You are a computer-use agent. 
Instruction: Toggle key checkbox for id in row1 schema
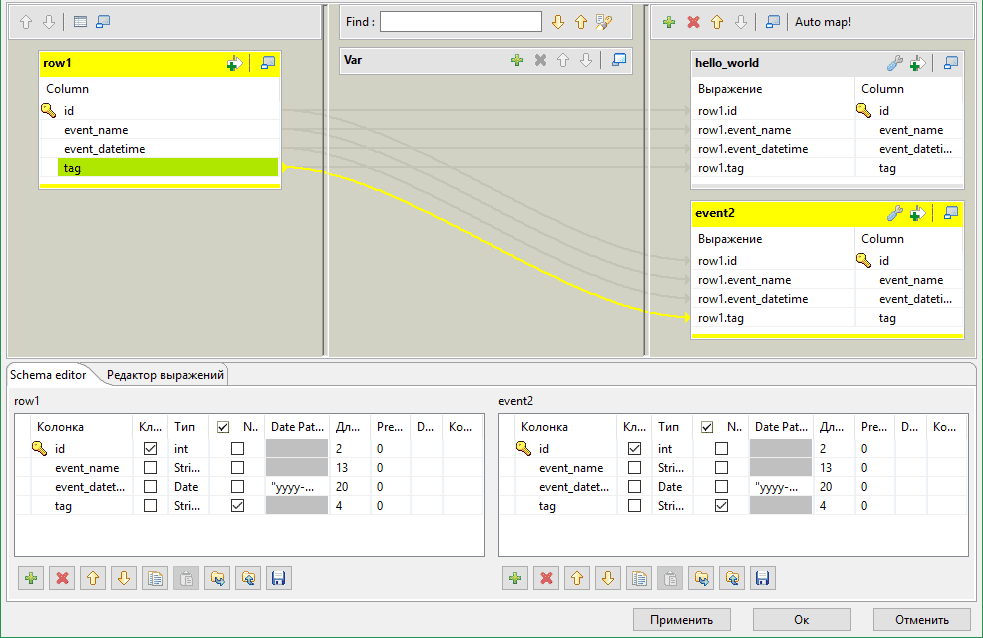[x=150, y=449]
